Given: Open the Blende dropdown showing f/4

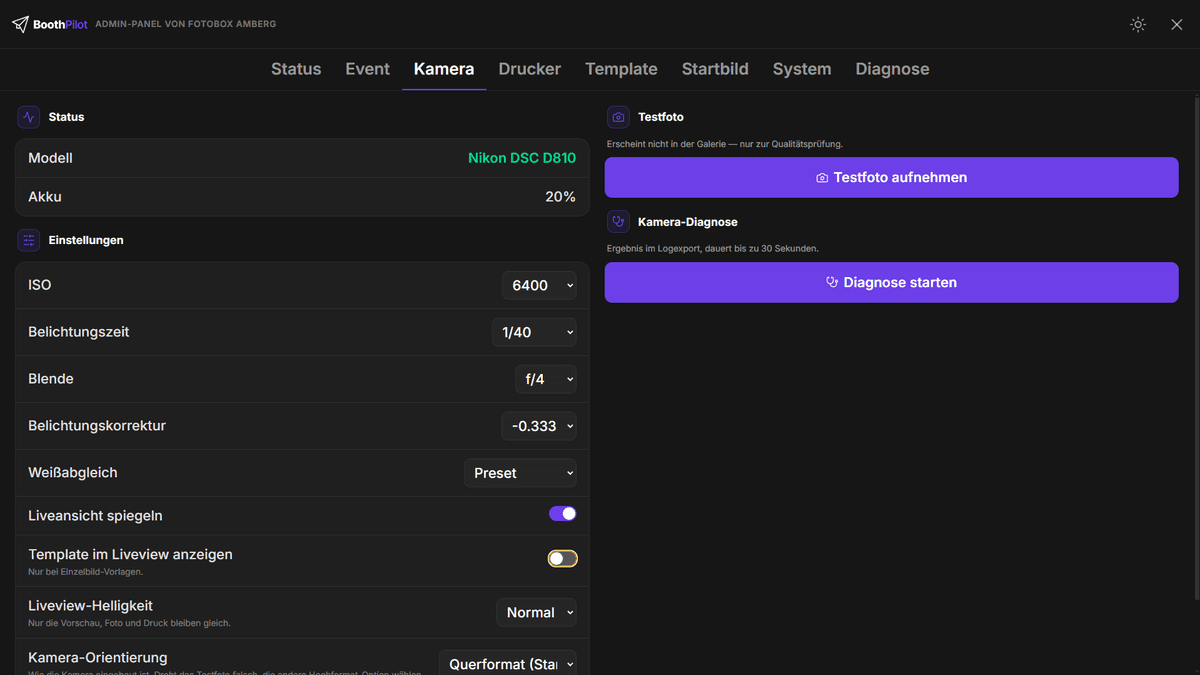Looking at the screenshot, I should tap(545, 379).
